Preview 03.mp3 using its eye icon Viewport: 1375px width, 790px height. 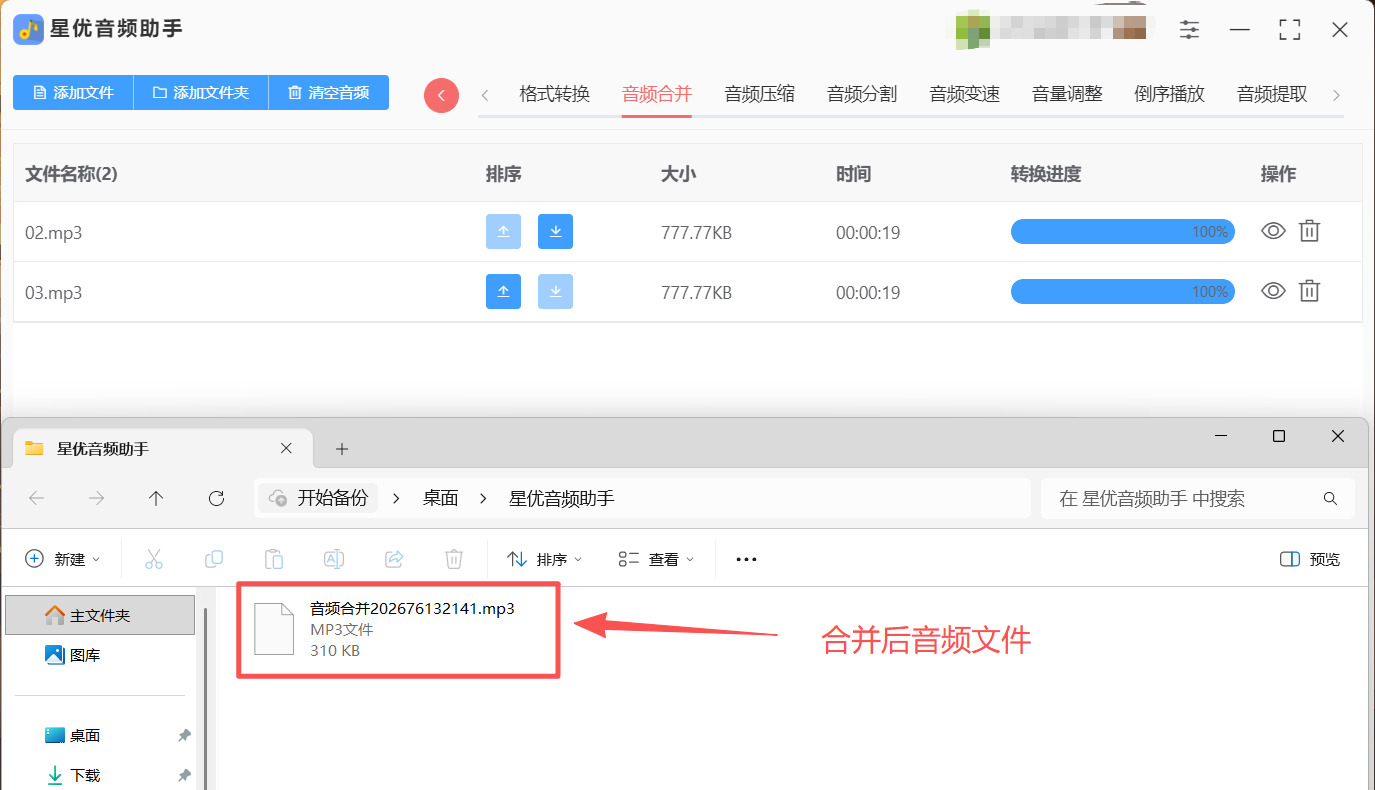pyautogui.click(x=1272, y=291)
